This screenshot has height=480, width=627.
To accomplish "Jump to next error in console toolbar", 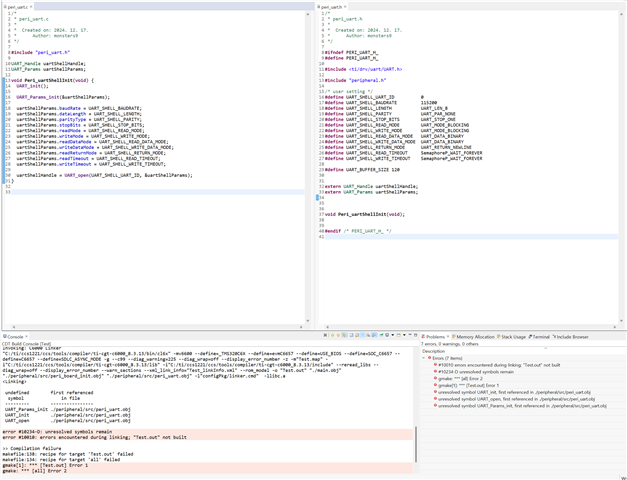I will 332,335.
